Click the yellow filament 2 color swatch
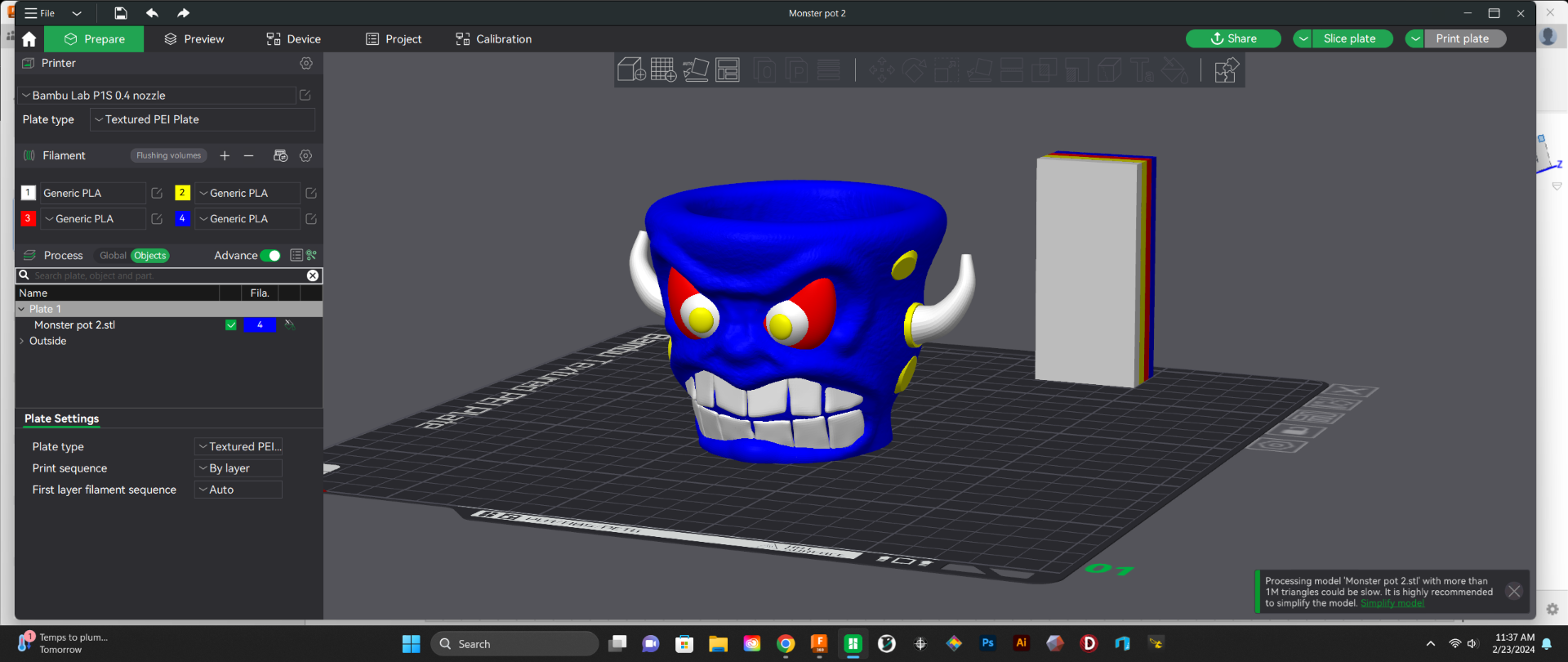Viewport: 1568px width, 662px height. pyautogui.click(x=182, y=193)
